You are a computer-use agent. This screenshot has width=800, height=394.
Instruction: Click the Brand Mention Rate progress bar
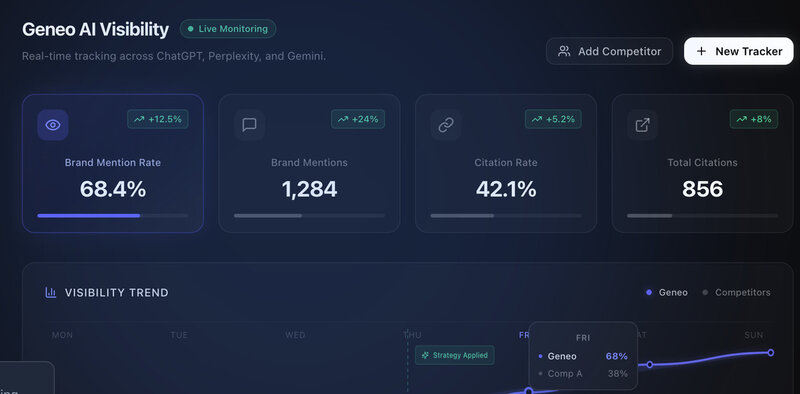pos(113,216)
